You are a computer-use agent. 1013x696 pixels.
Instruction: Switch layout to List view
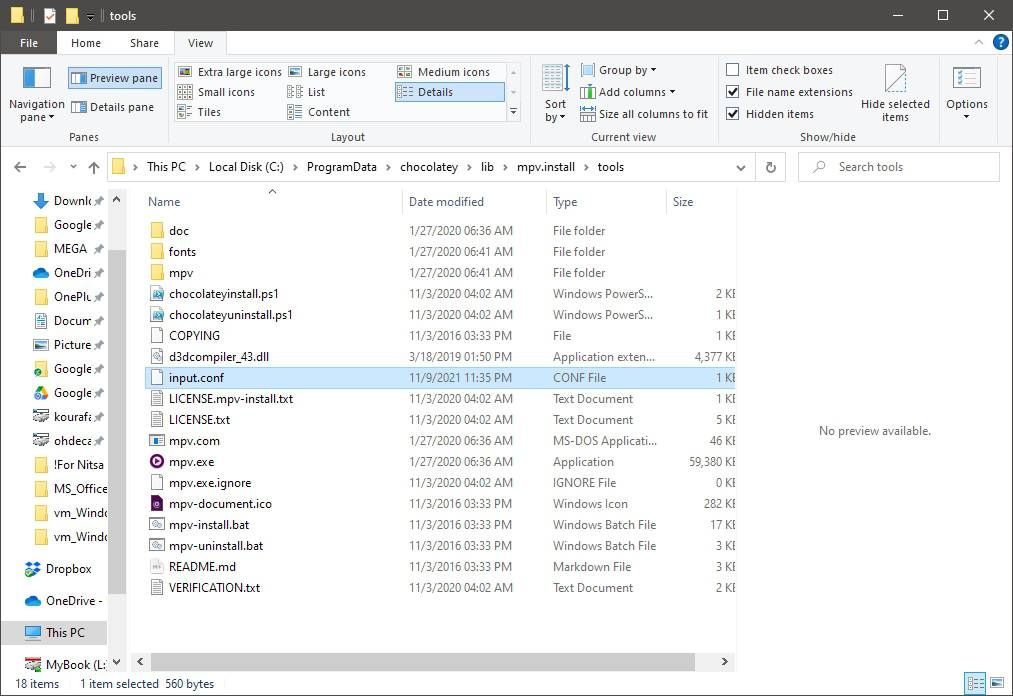[306, 92]
